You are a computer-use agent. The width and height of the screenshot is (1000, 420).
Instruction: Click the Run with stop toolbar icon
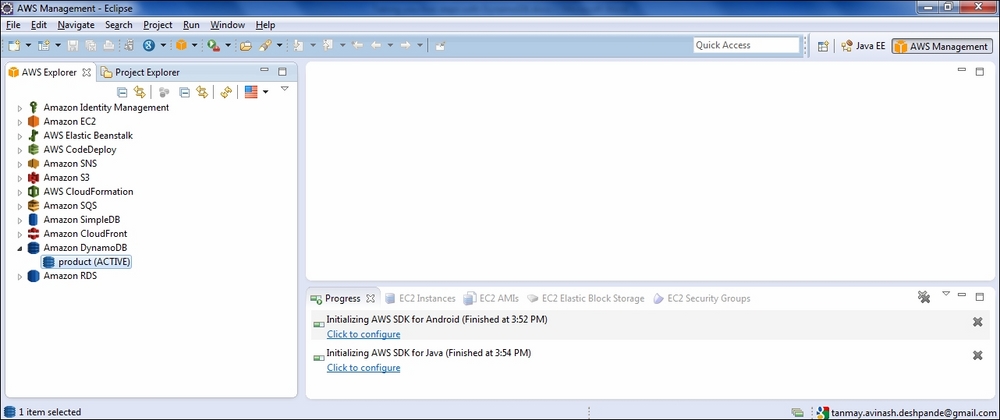pyautogui.click(x=213, y=45)
